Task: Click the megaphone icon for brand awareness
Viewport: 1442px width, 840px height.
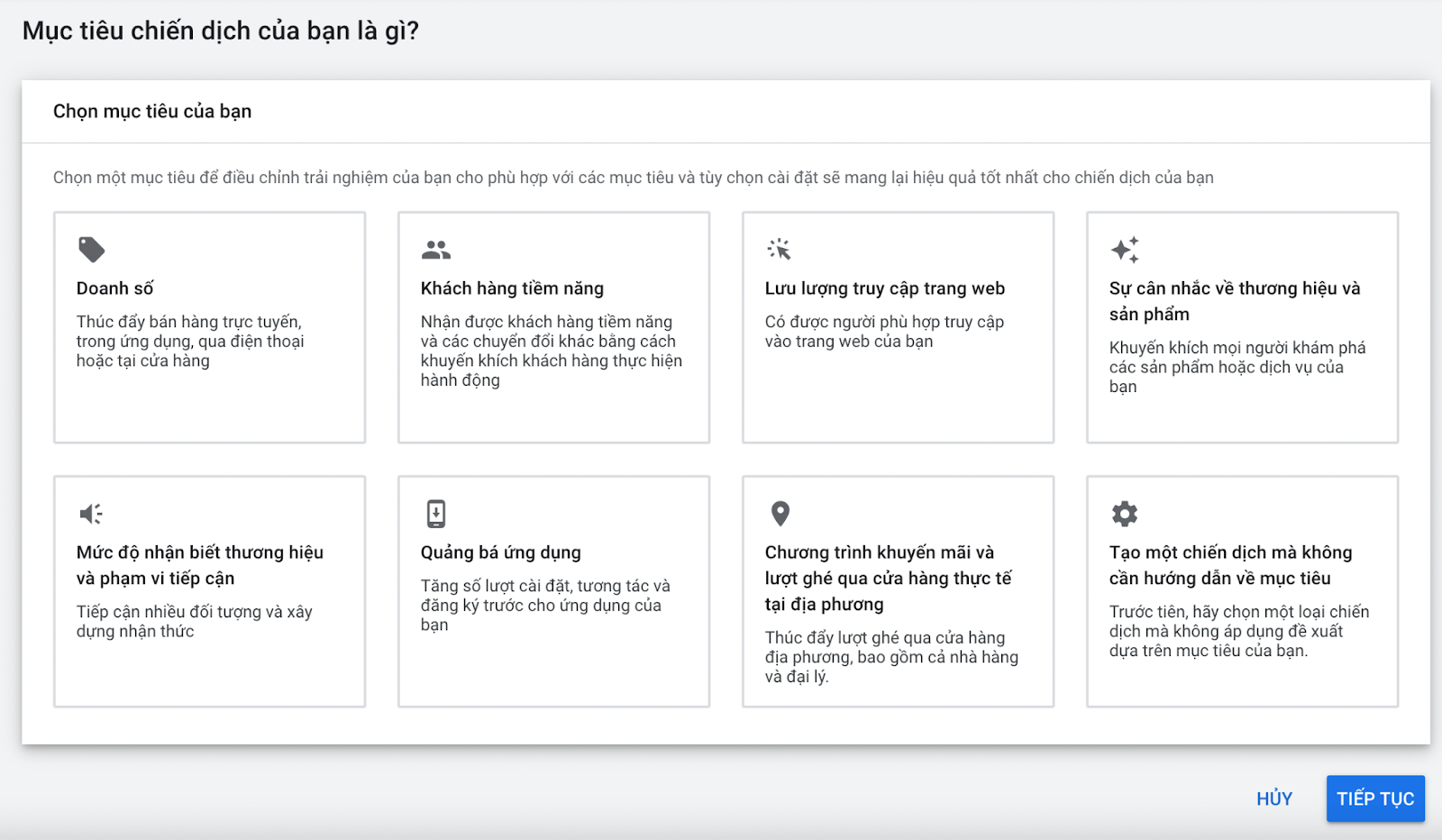Action: tap(91, 514)
